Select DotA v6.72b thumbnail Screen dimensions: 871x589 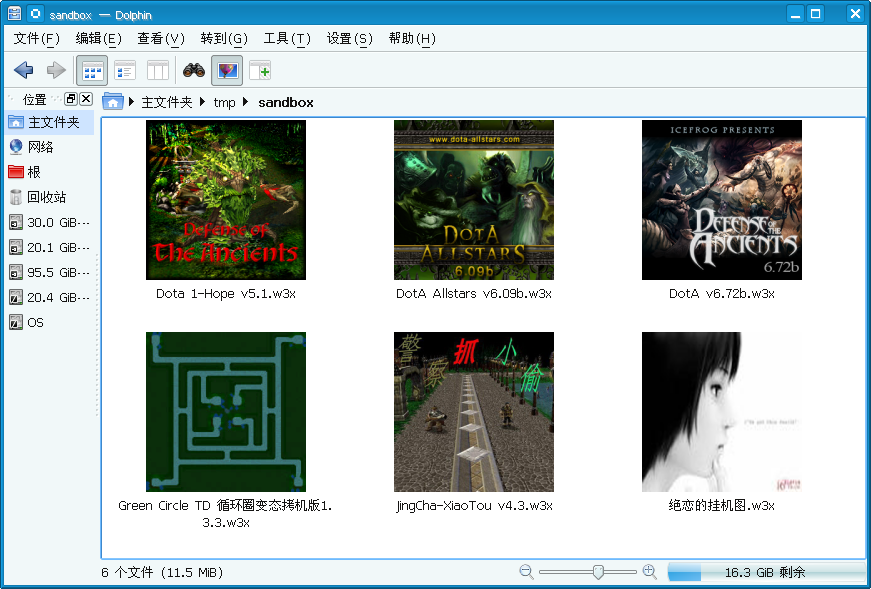point(722,200)
